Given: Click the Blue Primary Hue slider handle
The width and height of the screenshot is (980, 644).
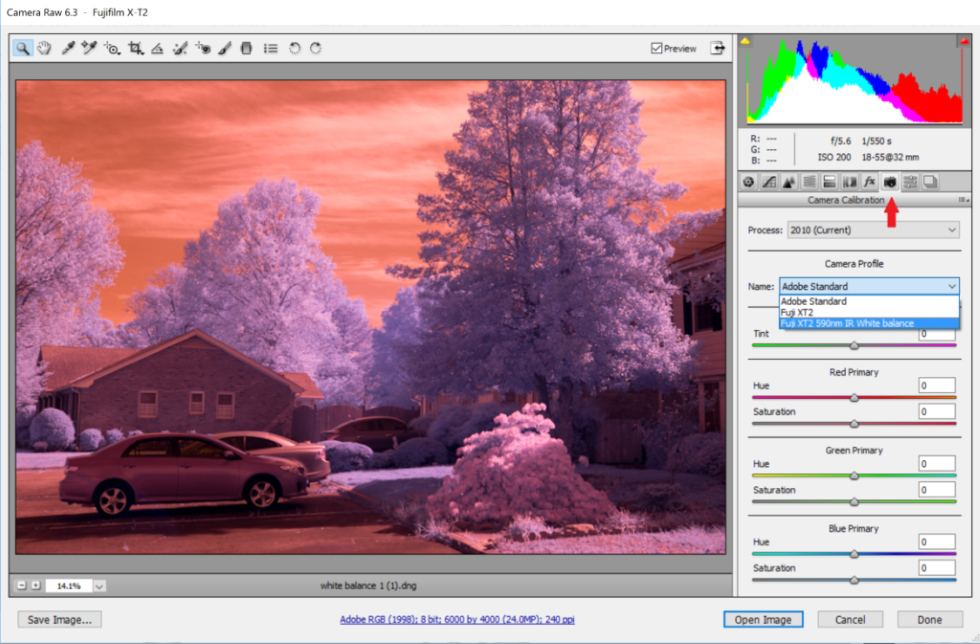Looking at the screenshot, I should click(x=854, y=554).
